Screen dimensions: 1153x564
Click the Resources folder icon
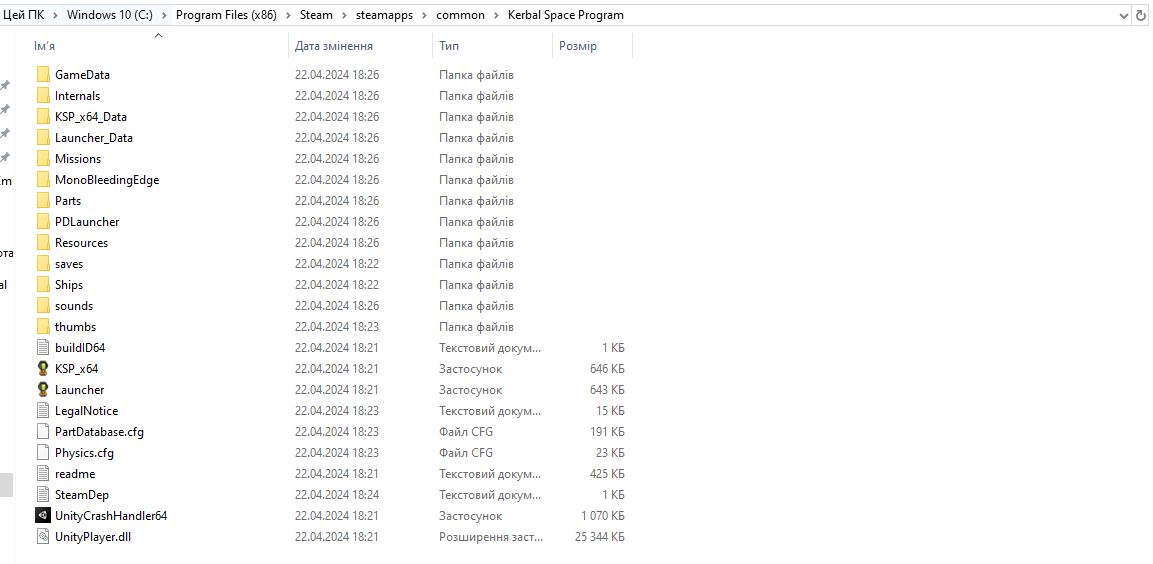coord(43,243)
